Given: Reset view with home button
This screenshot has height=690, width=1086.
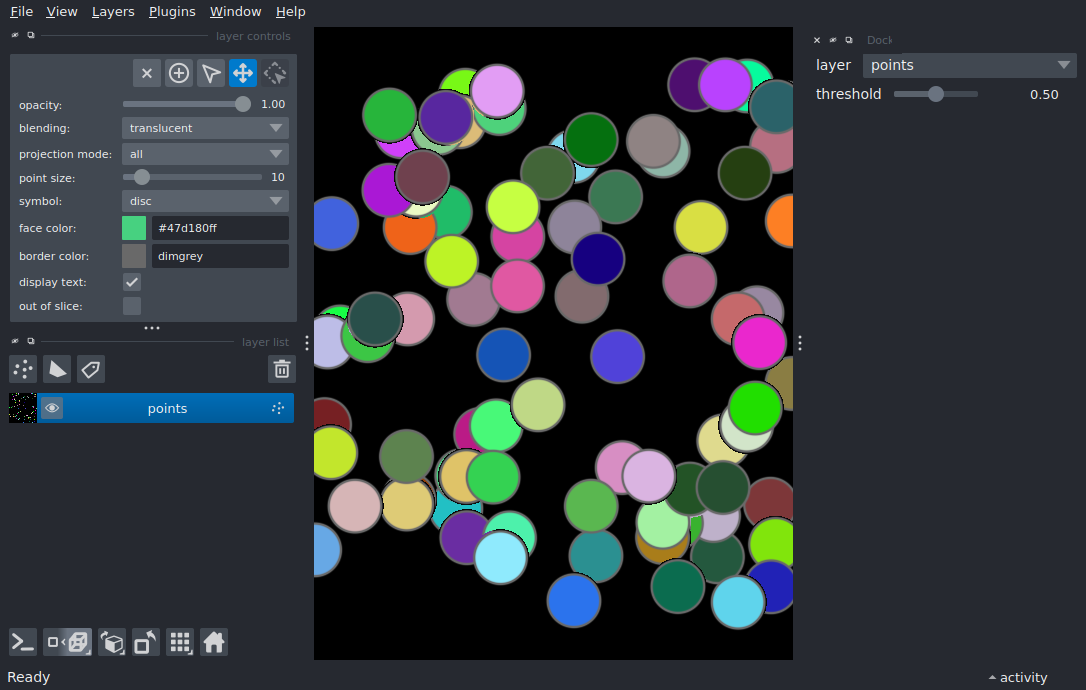Looking at the screenshot, I should point(214,642).
